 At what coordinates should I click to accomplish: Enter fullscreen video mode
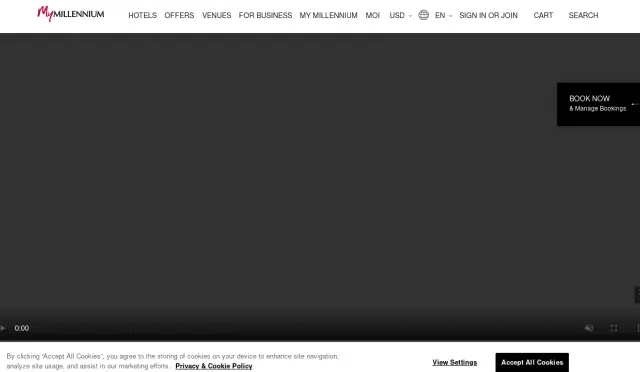click(613, 328)
